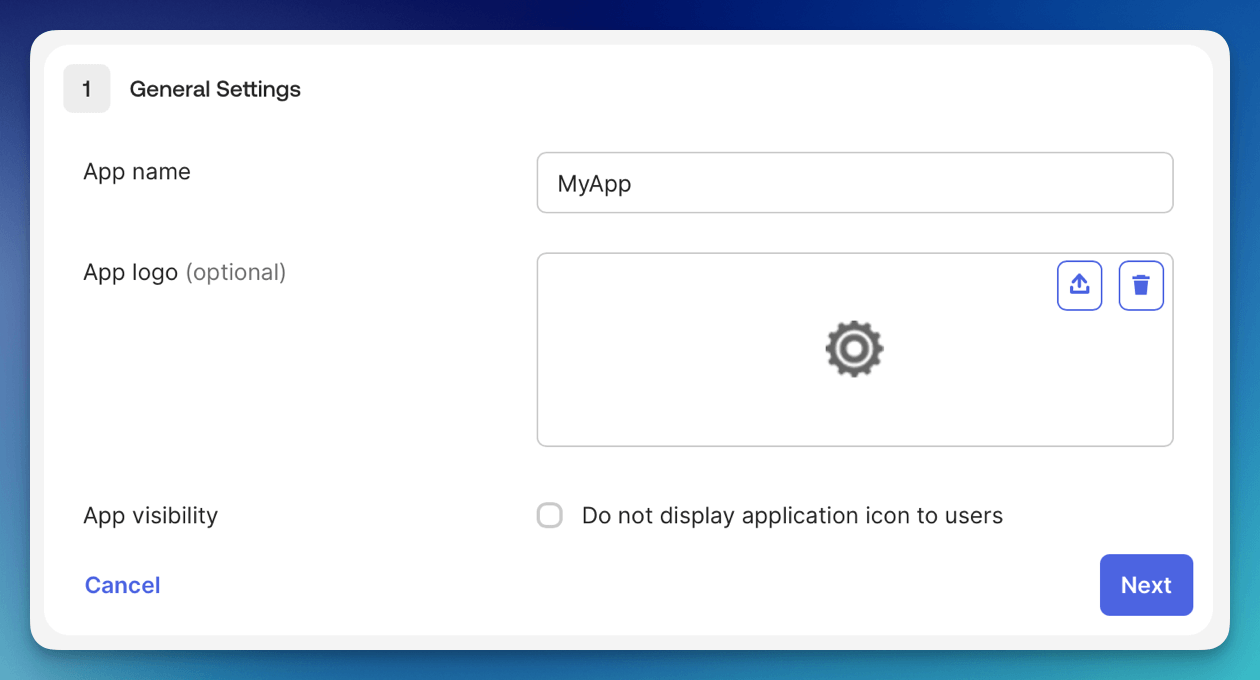This screenshot has height=680, width=1260.
Task: Proceed with the Next button
Action: [x=1146, y=585]
